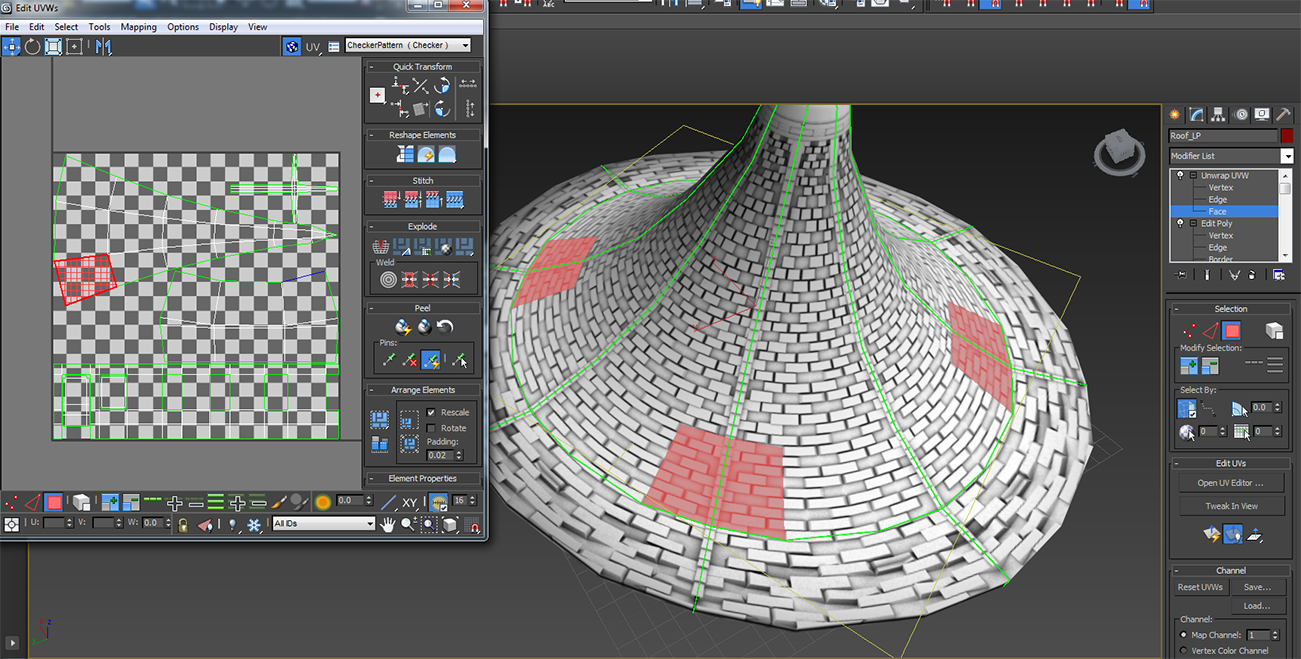The image size is (1301, 659).
Task: Tick the Rotate checkbox in Arrange Elements
Action: (x=431, y=428)
